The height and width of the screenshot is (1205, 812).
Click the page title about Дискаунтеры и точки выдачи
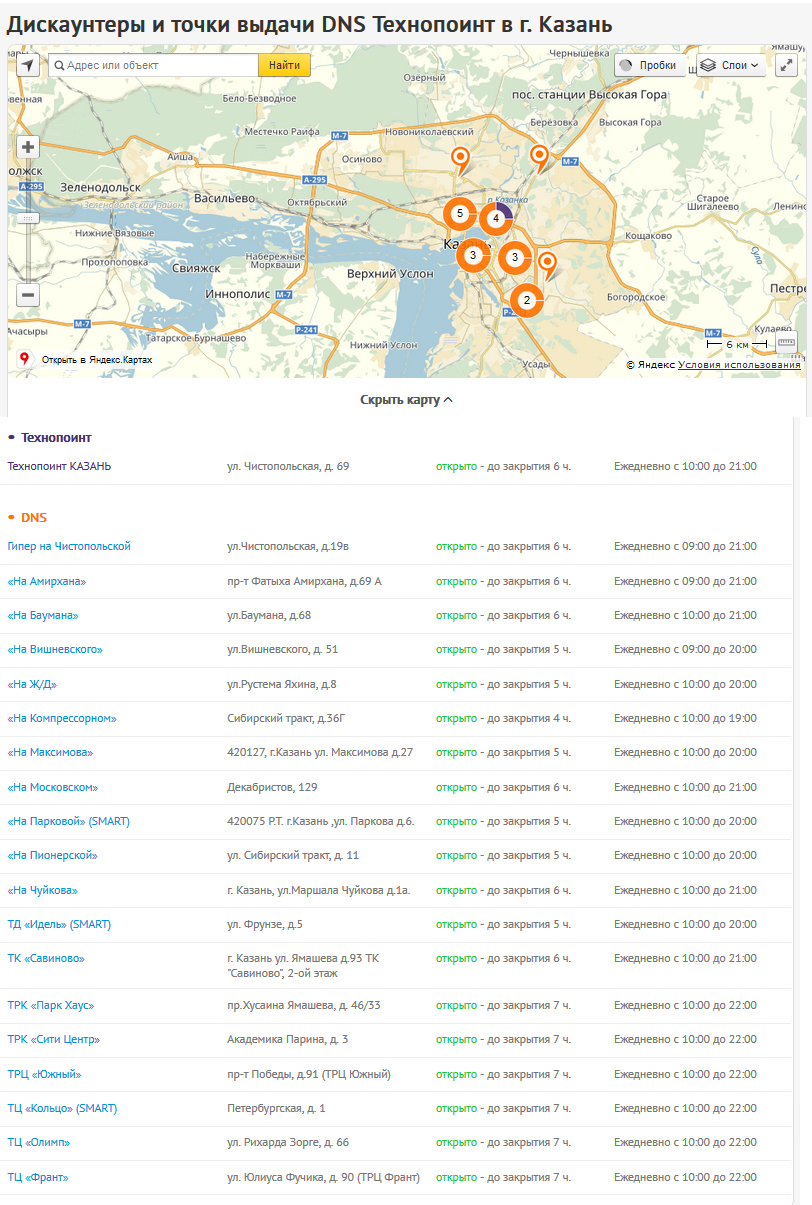[x=310, y=24]
